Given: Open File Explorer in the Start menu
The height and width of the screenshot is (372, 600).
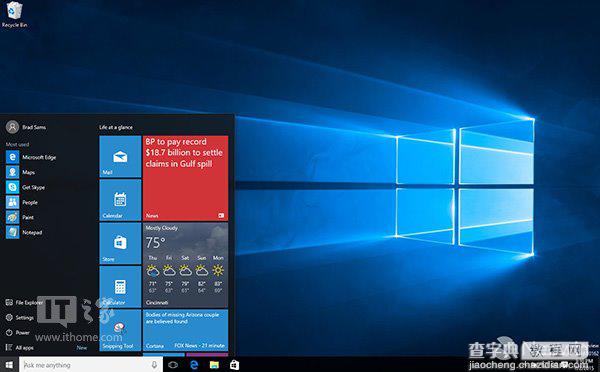Looking at the screenshot, I should pyautogui.click(x=24, y=302).
